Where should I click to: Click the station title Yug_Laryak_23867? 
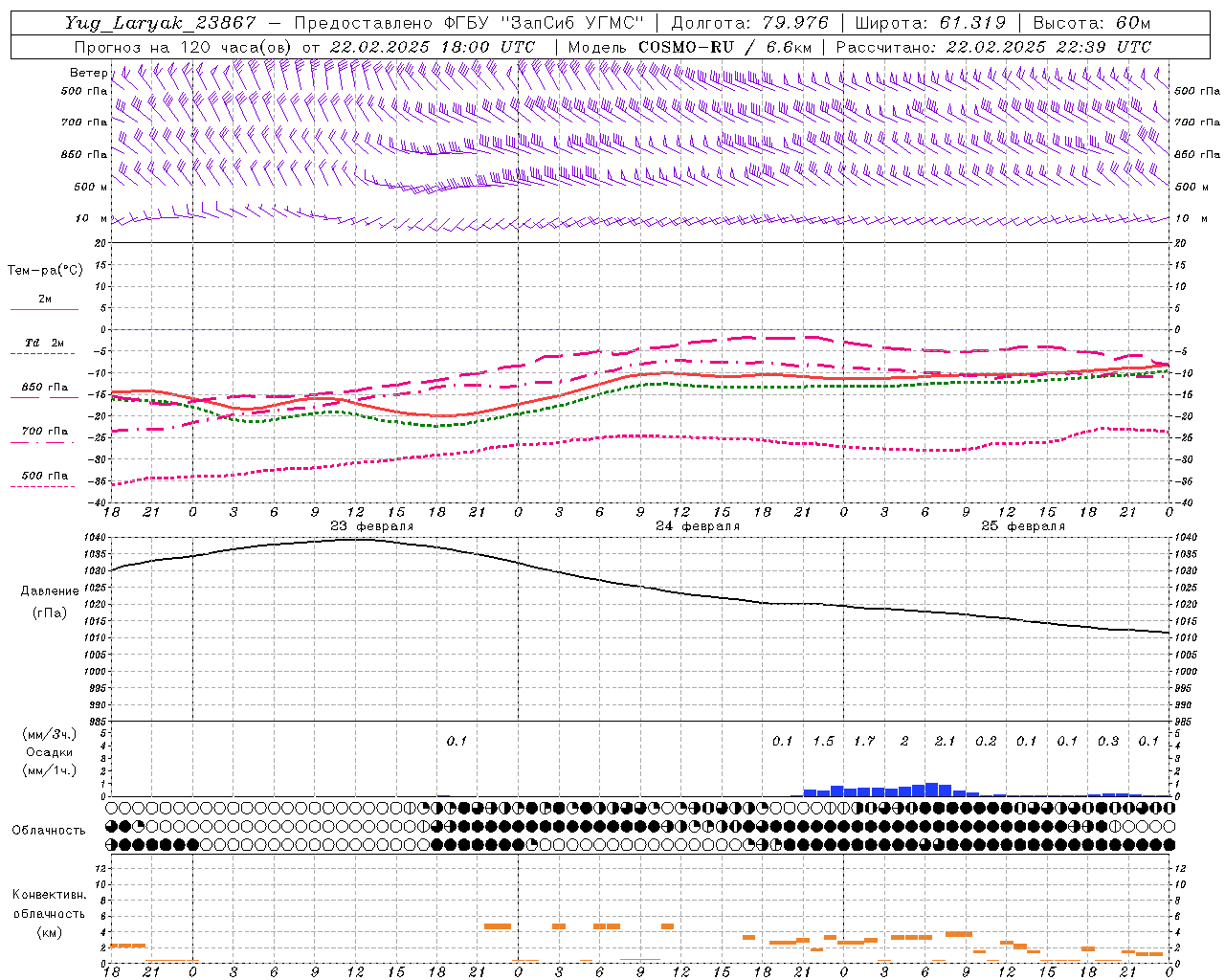click(x=161, y=23)
